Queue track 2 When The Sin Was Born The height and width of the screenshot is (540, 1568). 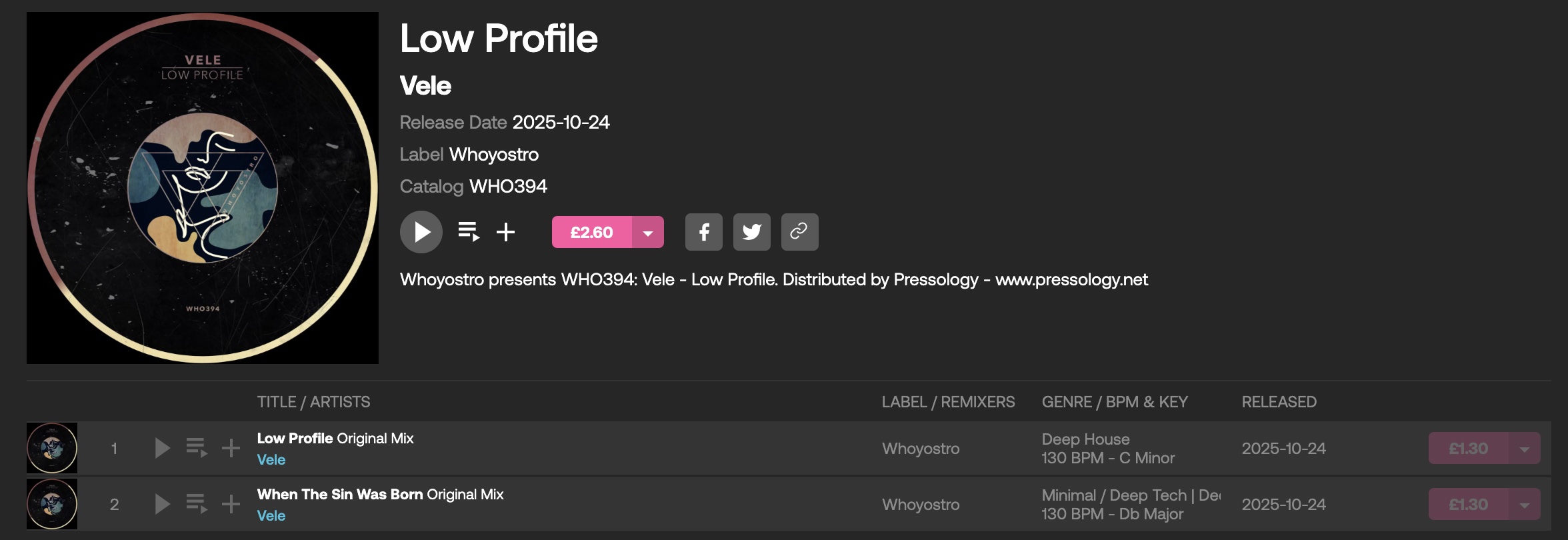(197, 504)
